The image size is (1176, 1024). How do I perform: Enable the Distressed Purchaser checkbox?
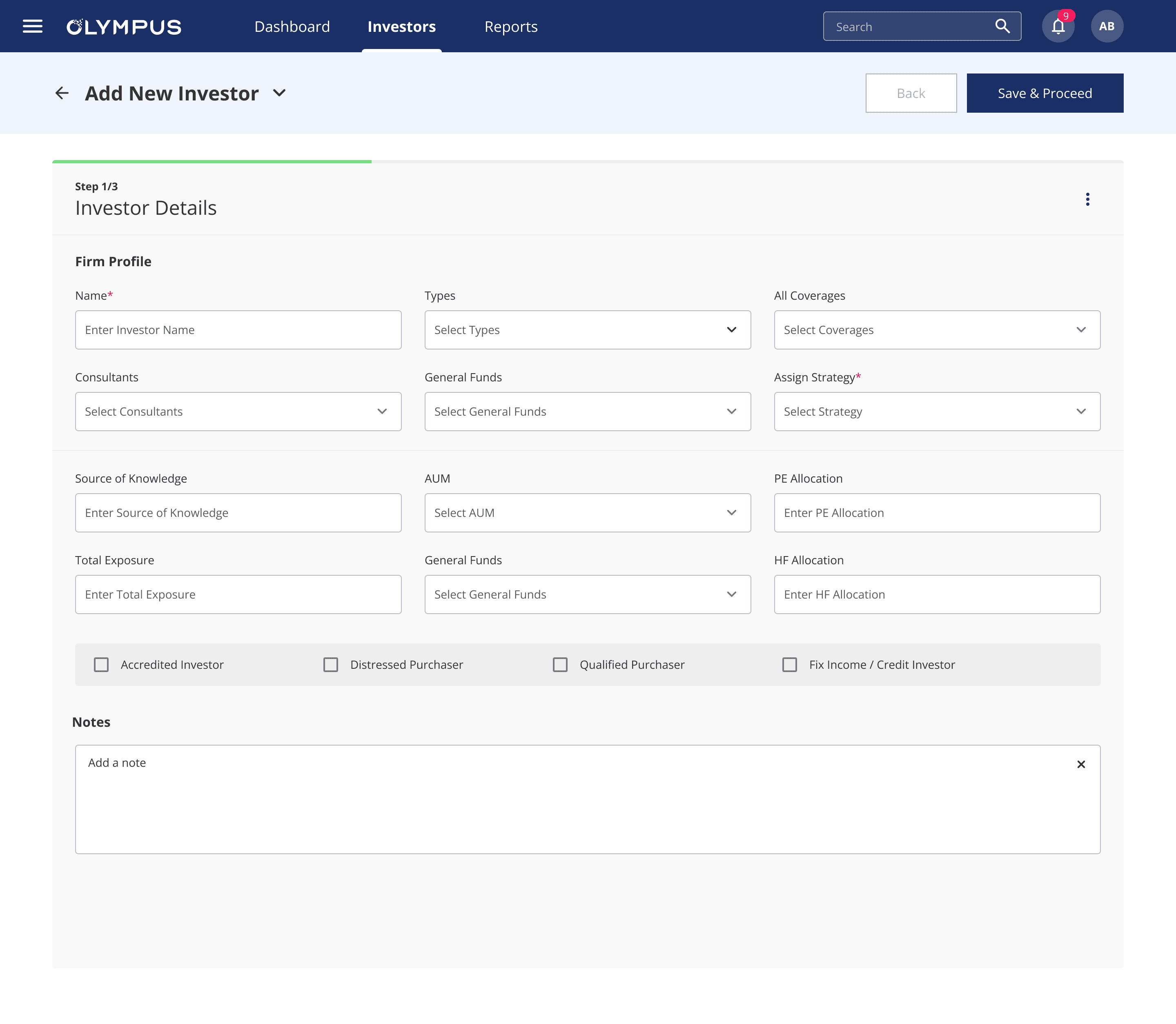coord(331,665)
